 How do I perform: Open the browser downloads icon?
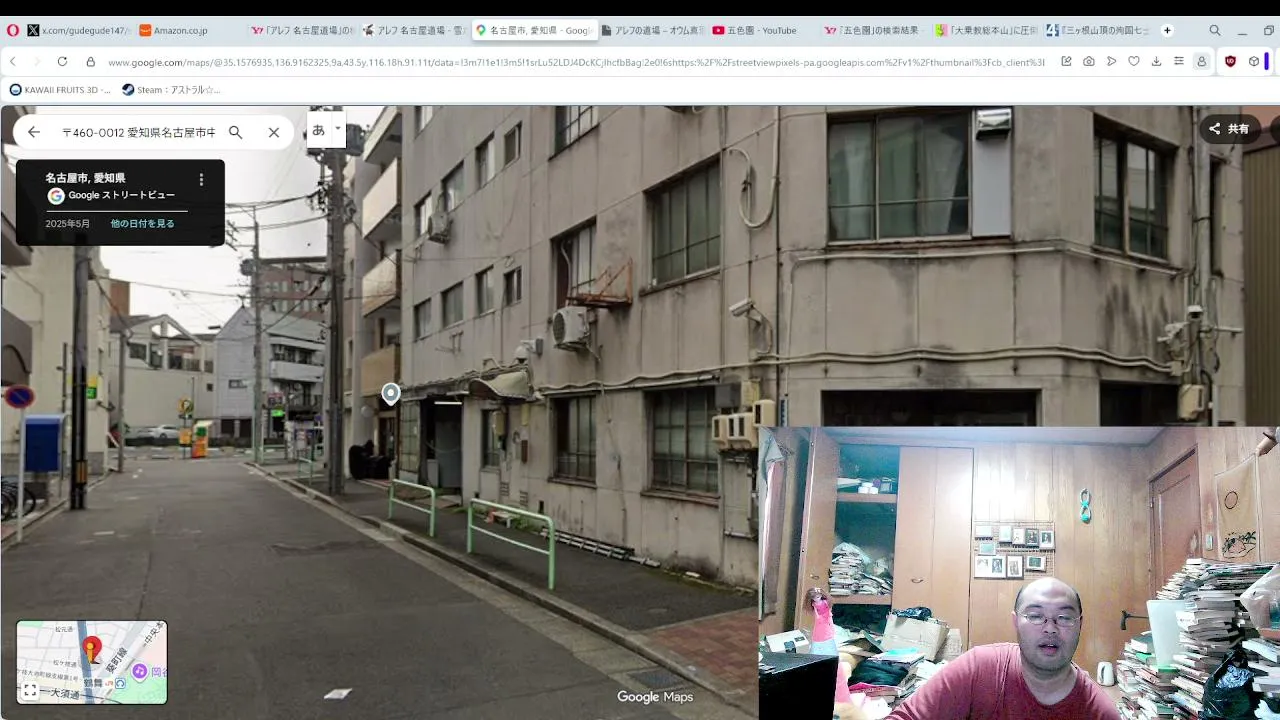pos(1156,62)
